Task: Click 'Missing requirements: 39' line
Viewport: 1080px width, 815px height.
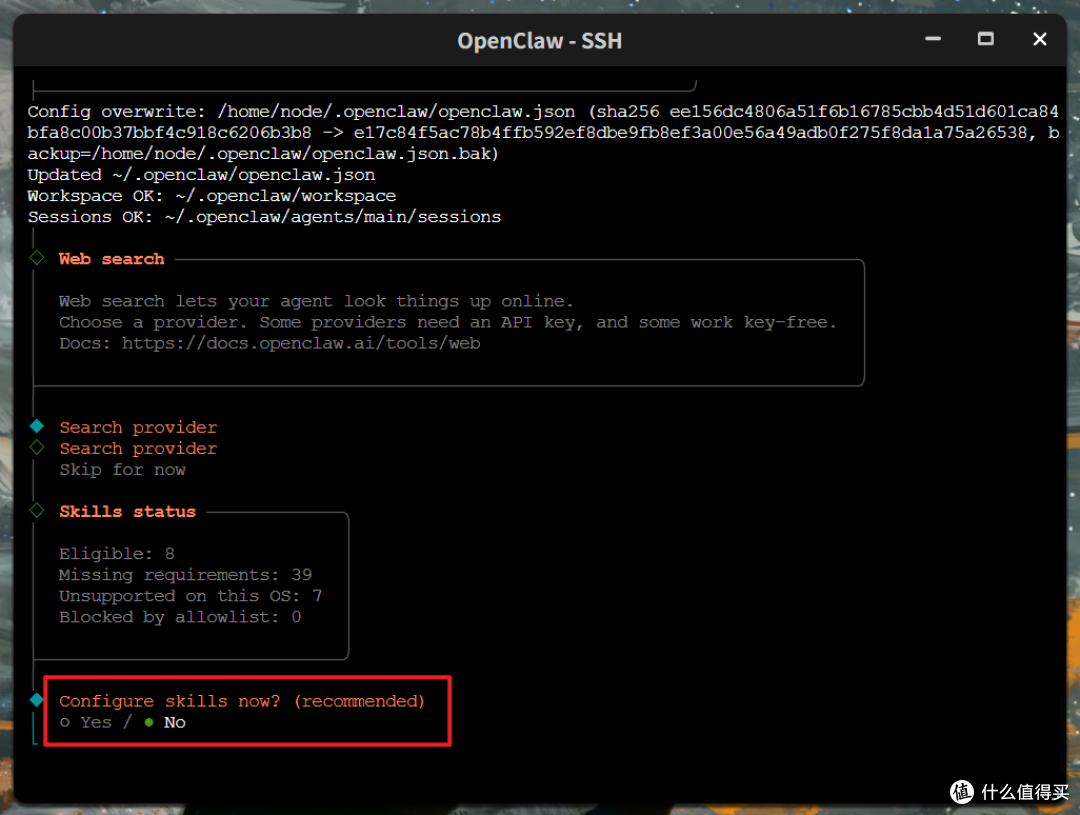Action: click(185, 575)
